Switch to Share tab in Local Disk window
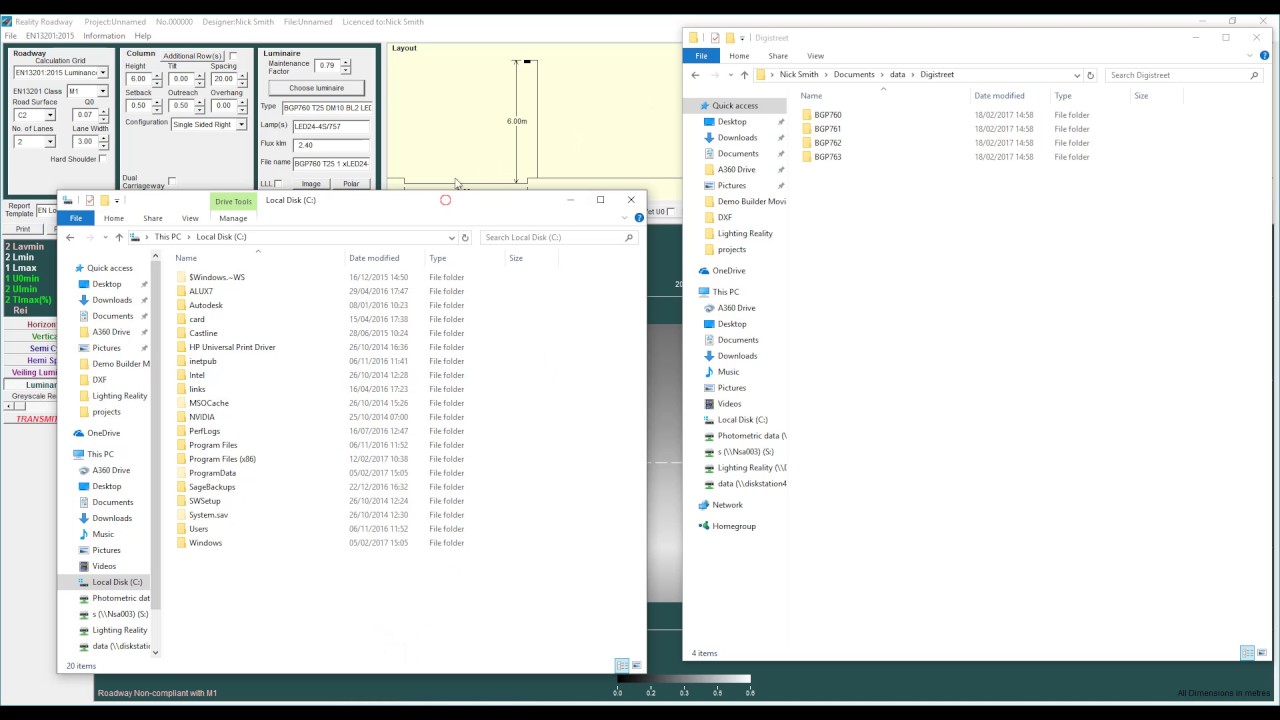 pos(152,218)
